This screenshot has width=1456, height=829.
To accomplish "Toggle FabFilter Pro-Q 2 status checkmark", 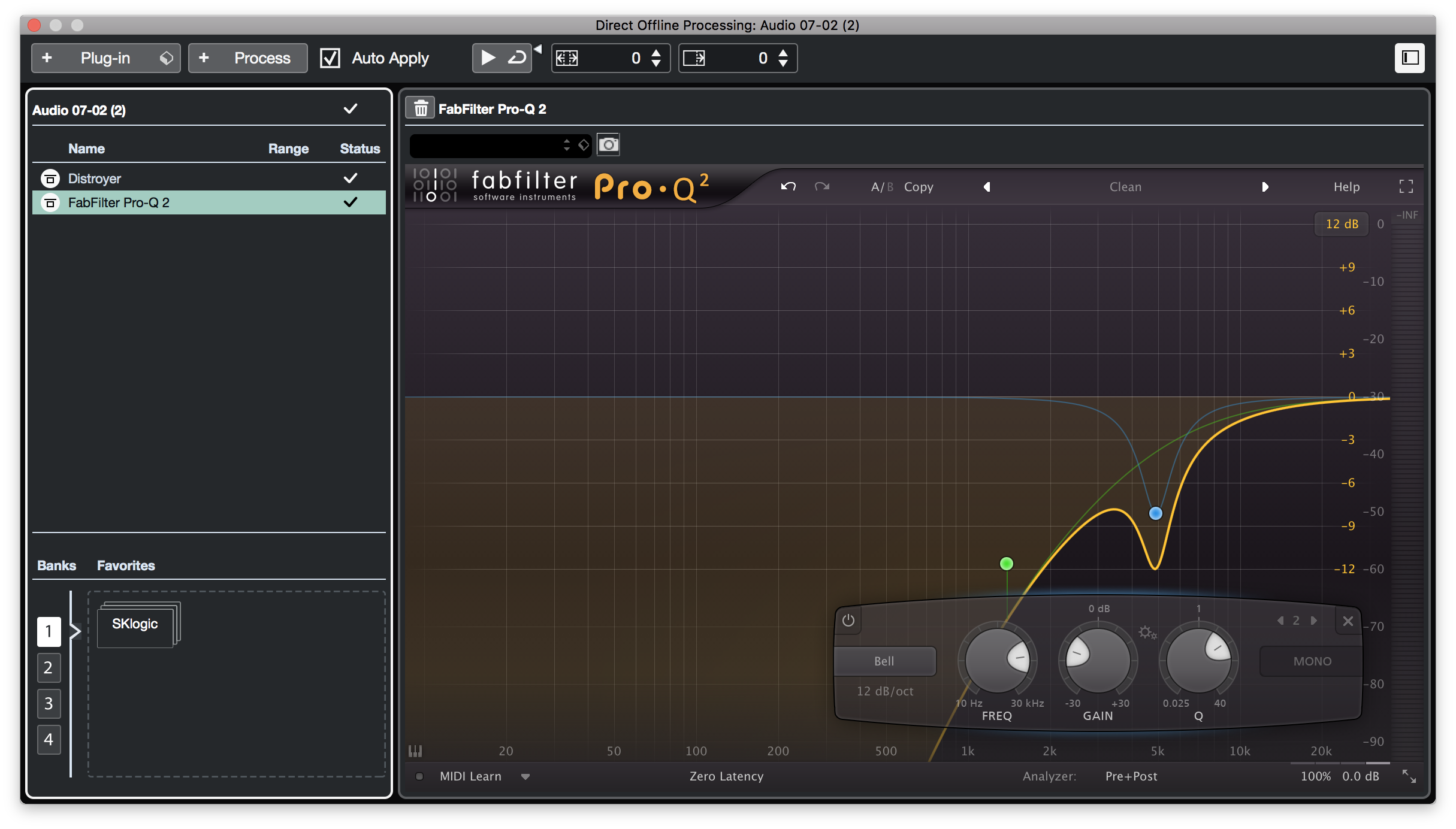I will tap(351, 202).
